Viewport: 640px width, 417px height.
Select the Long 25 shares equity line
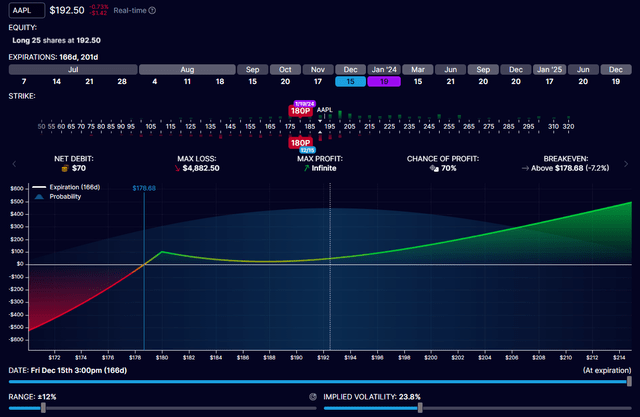coord(56,40)
